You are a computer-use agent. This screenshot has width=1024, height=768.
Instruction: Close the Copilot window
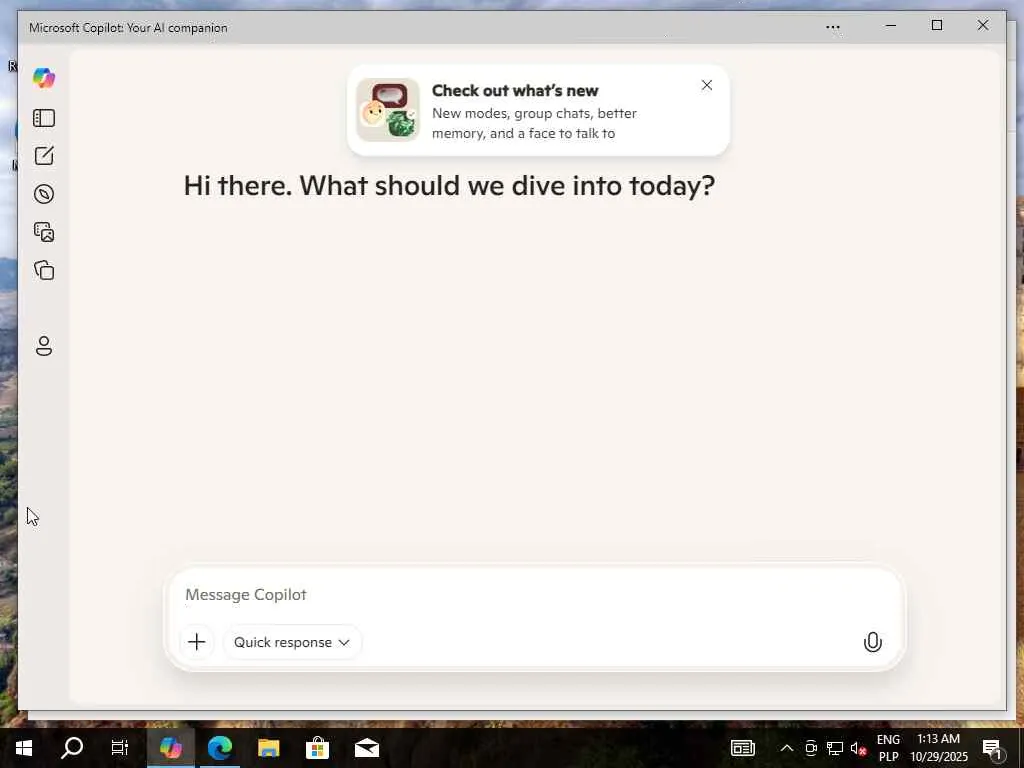tap(983, 25)
